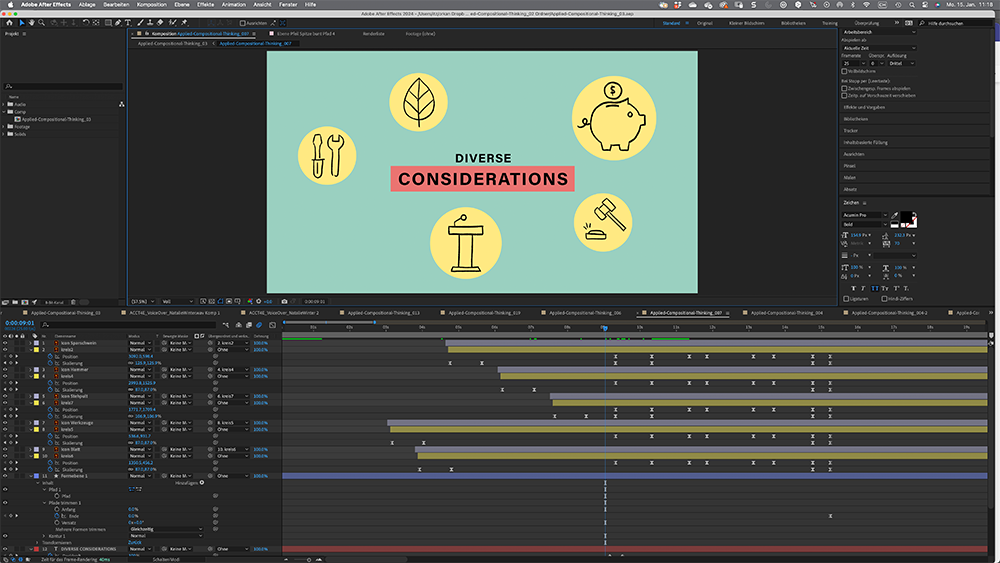Enable the Vollbildschirm checkbox
1000x563 pixels.
coord(844,71)
